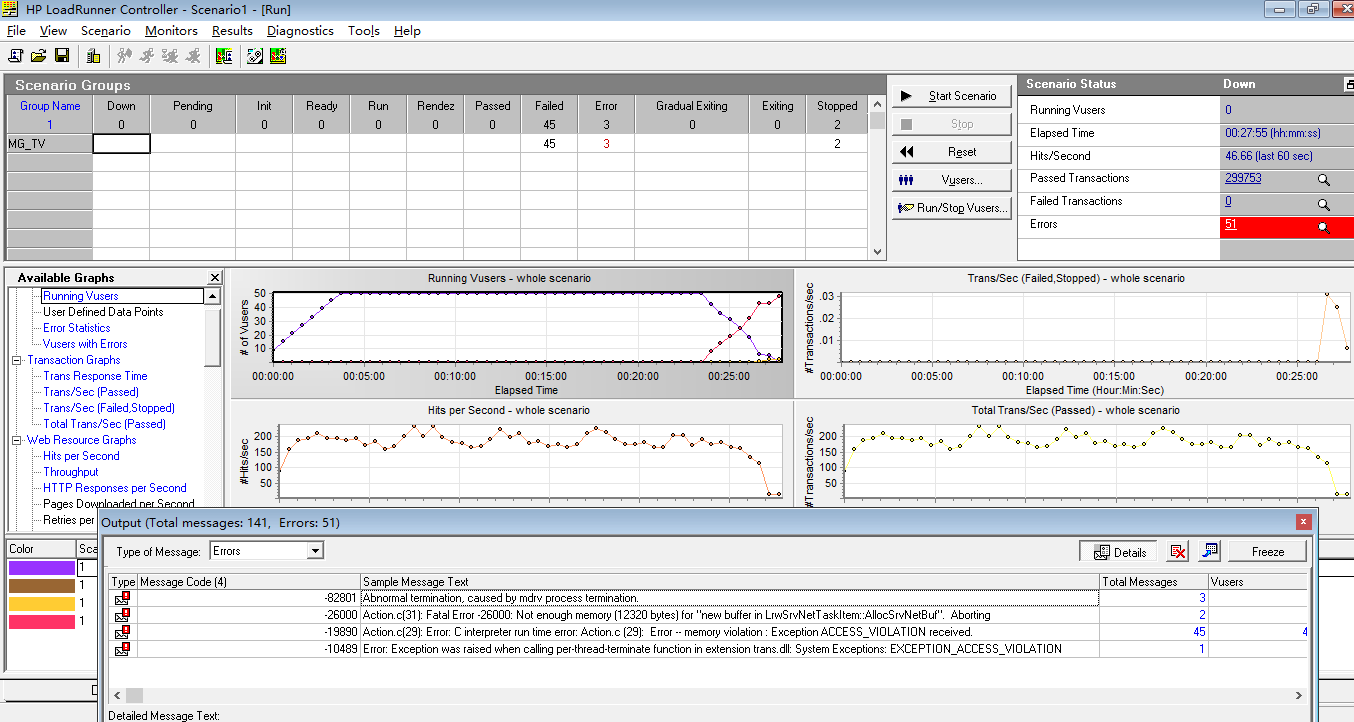Close the Available Graphs panel with X
The height and width of the screenshot is (722, 1354).
pyautogui.click(x=214, y=278)
